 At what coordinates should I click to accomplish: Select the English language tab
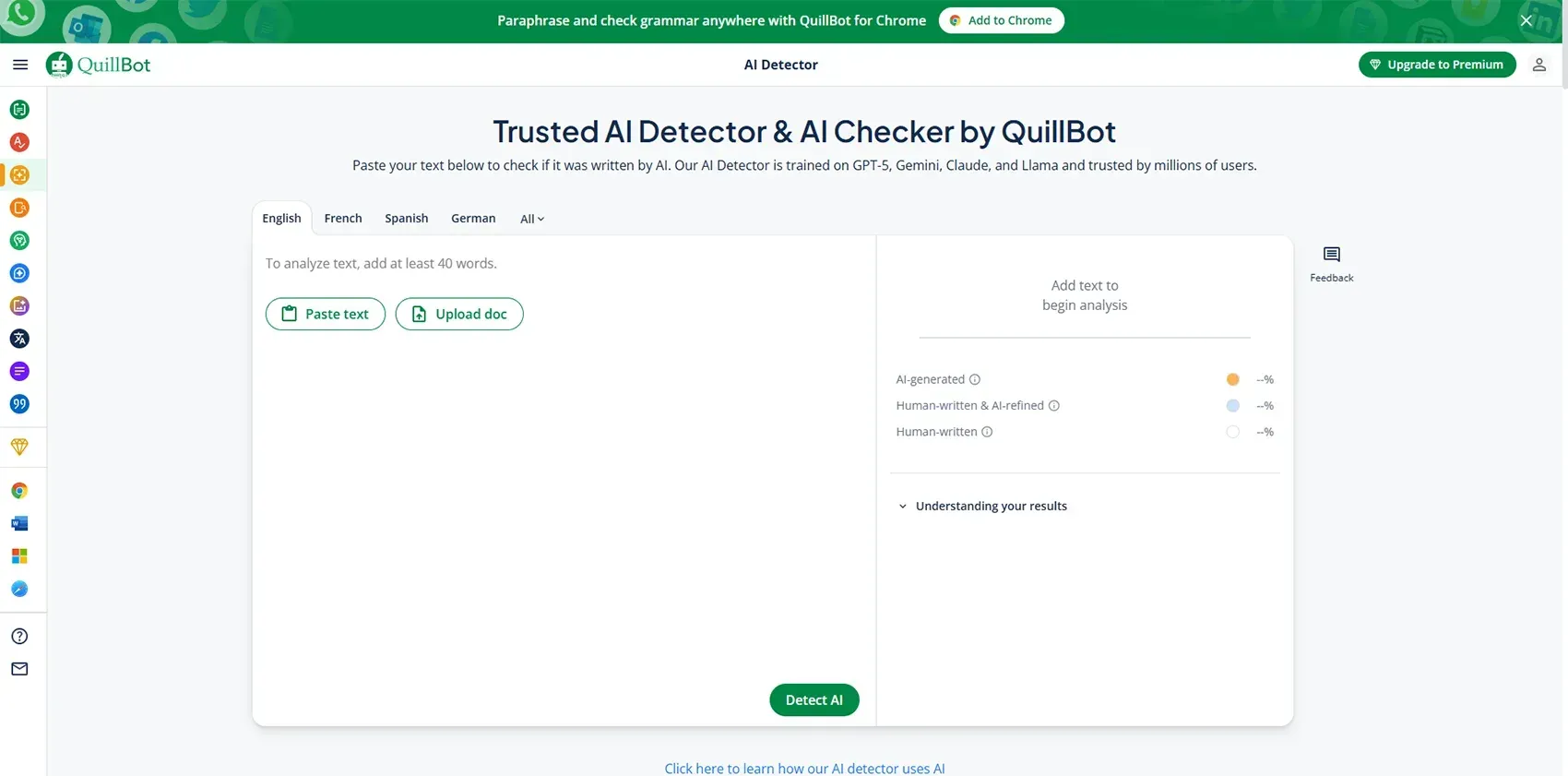click(x=281, y=219)
